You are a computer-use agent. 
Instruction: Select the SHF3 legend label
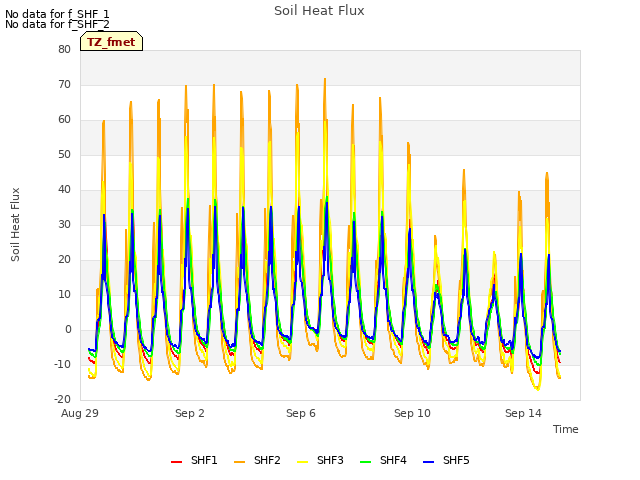pos(330,460)
